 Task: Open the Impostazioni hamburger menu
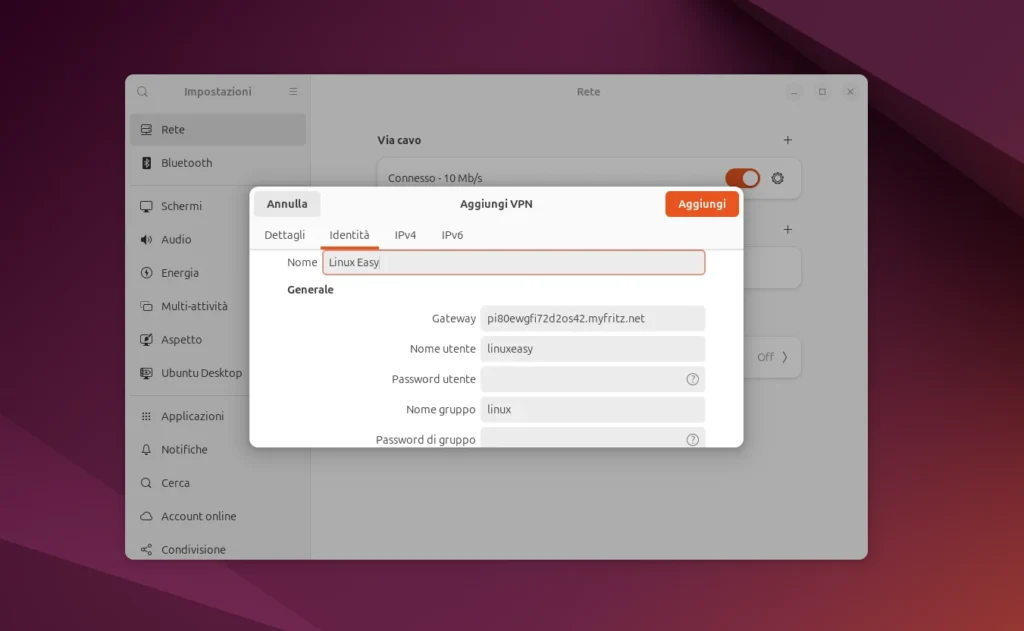tap(293, 91)
